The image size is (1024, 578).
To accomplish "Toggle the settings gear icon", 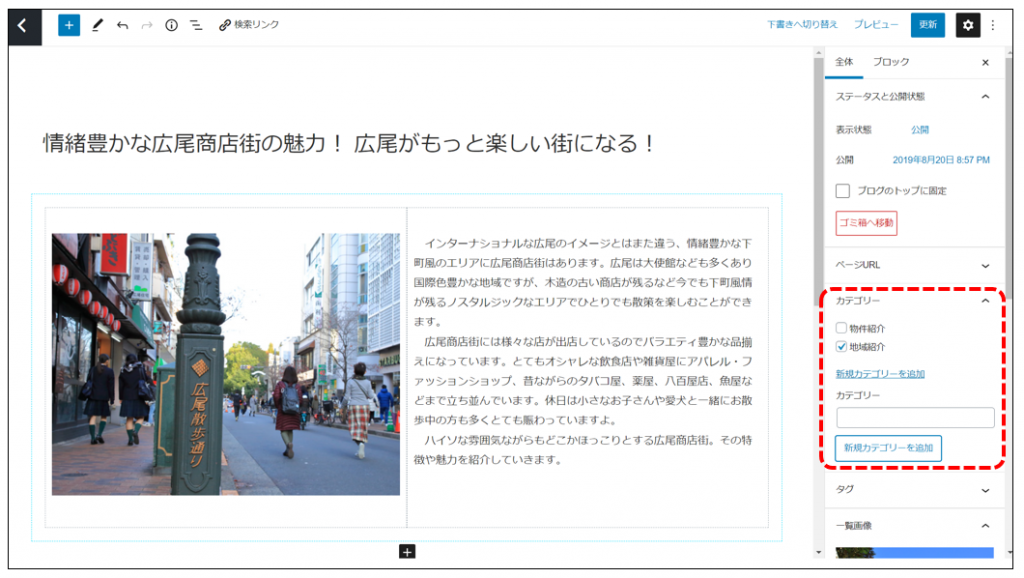I will click(967, 26).
